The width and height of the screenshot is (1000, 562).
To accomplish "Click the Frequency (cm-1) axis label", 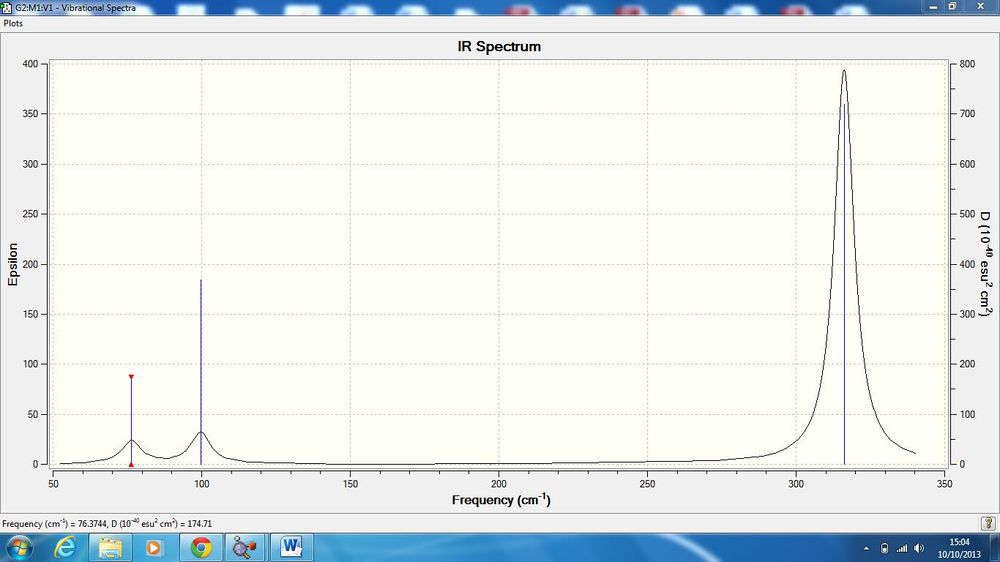I will [x=501, y=499].
